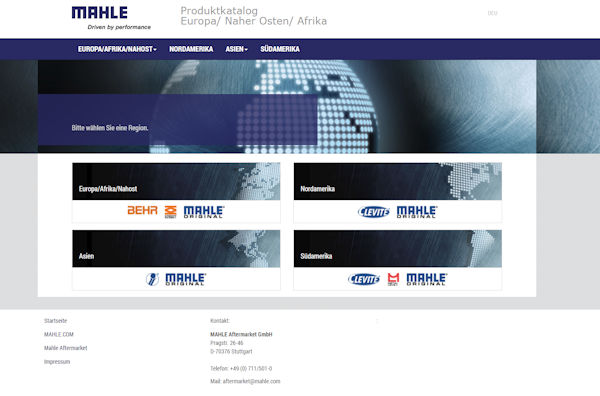This screenshot has height=396, width=600.
Task: Open the Impressum footer link
Action: tap(57, 362)
